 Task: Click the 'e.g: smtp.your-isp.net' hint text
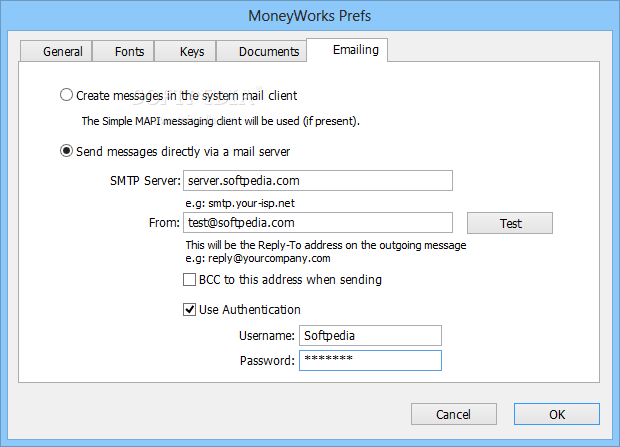tap(240, 203)
